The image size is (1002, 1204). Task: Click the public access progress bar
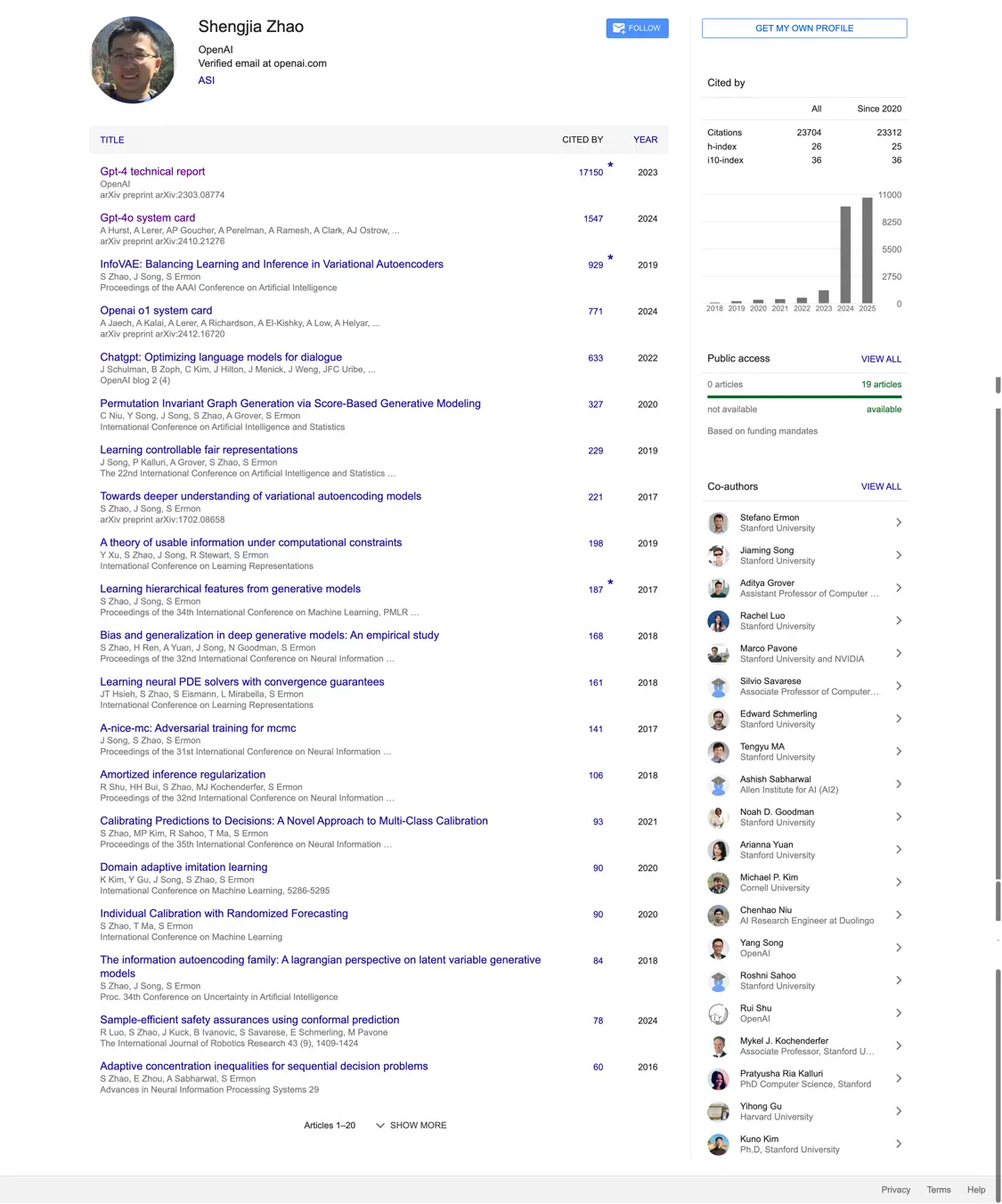click(804, 397)
